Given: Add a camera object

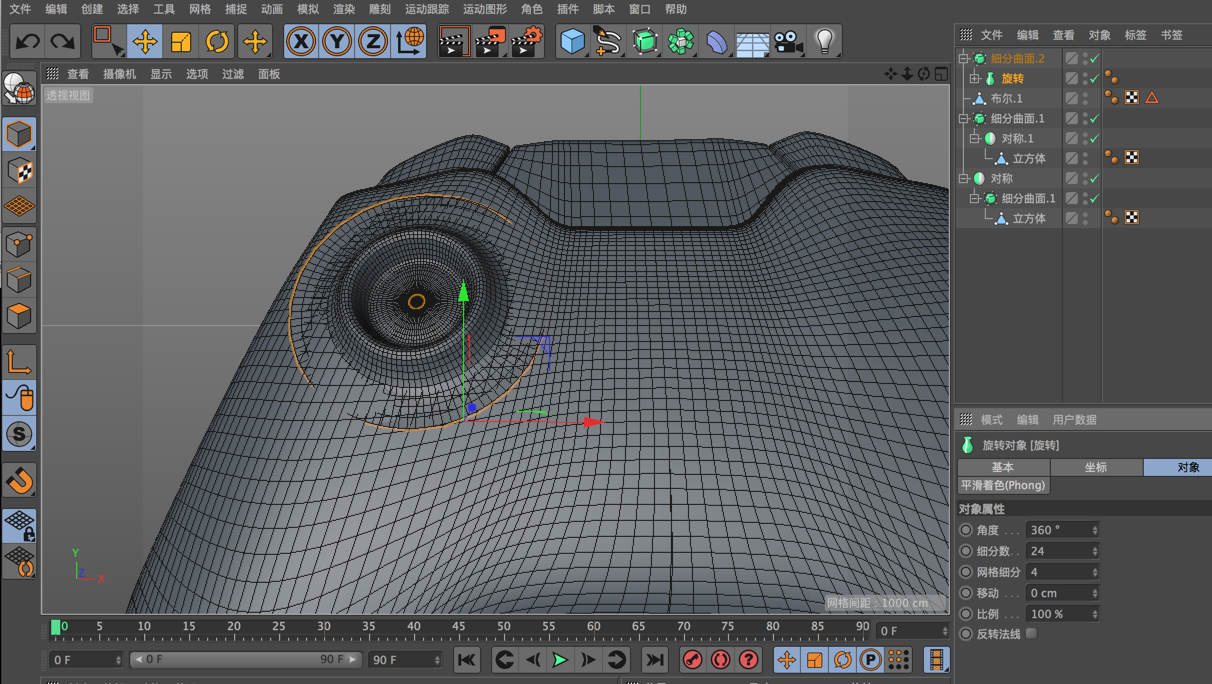Looking at the screenshot, I should [x=789, y=41].
